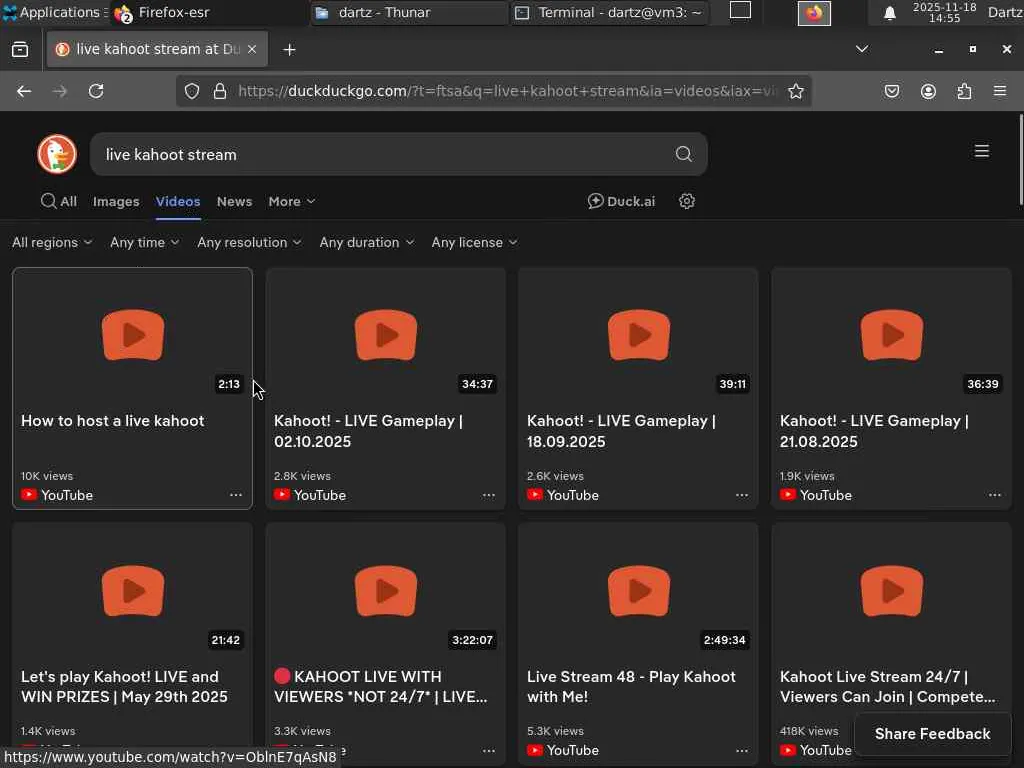Reload the current page

point(96,91)
